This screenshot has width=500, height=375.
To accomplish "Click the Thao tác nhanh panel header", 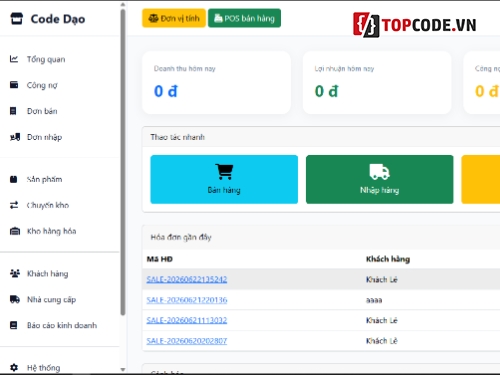I will click(x=321, y=137).
